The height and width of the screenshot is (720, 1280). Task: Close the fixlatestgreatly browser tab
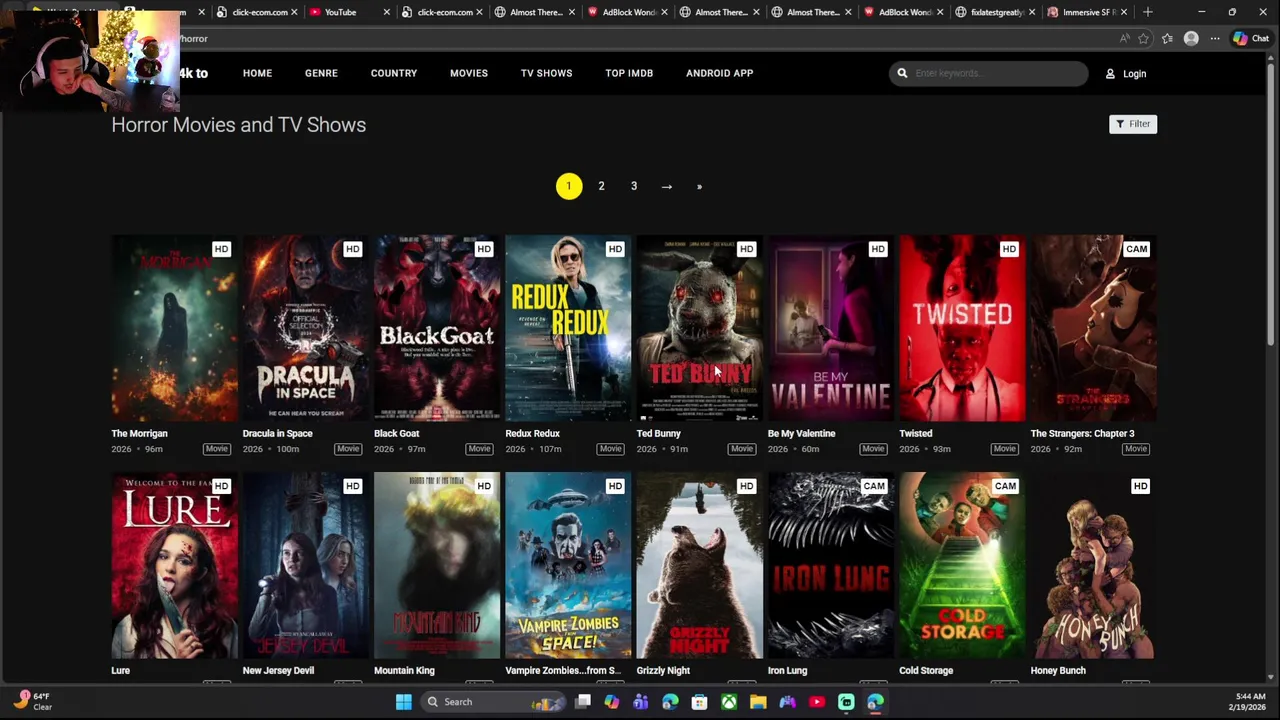1032,12
